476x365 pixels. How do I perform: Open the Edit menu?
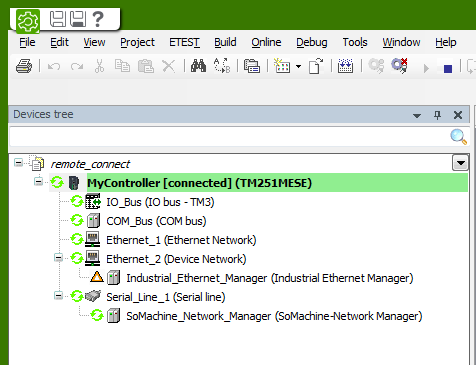(x=59, y=42)
